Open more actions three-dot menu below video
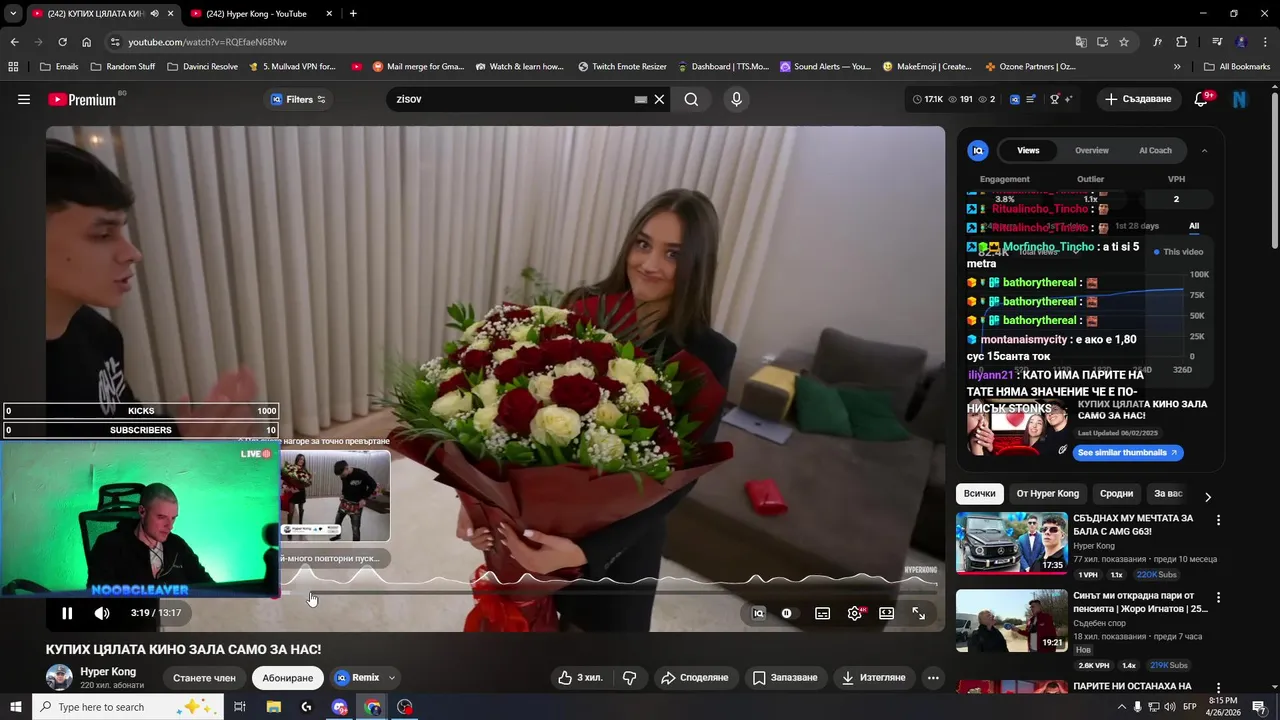Image resolution: width=1280 pixels, height=720 pixels. 933,678
